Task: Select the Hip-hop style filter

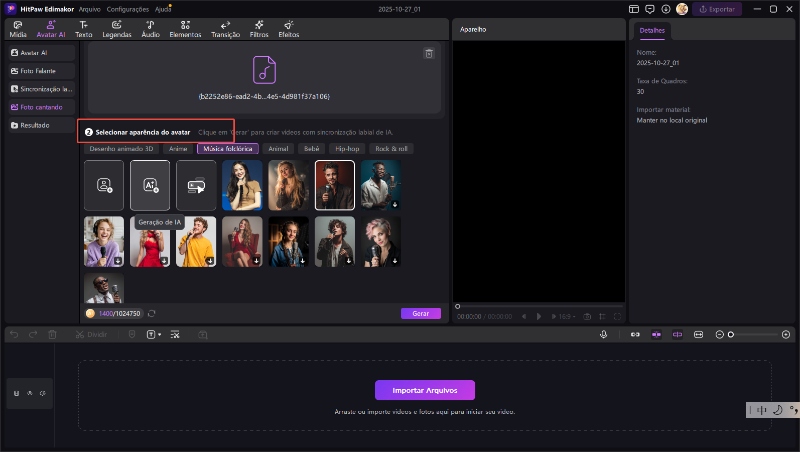Action: coord(347,148)
